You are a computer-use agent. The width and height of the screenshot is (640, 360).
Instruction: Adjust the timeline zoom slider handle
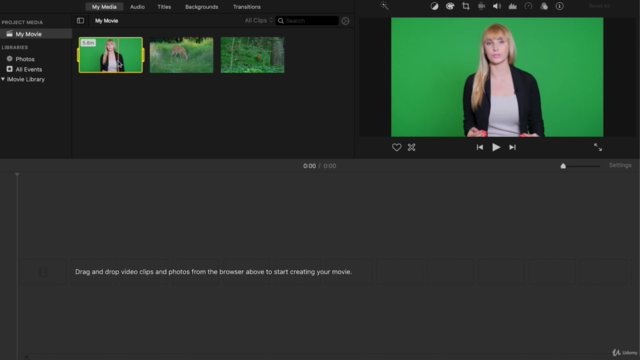click(x=563, y=166)
